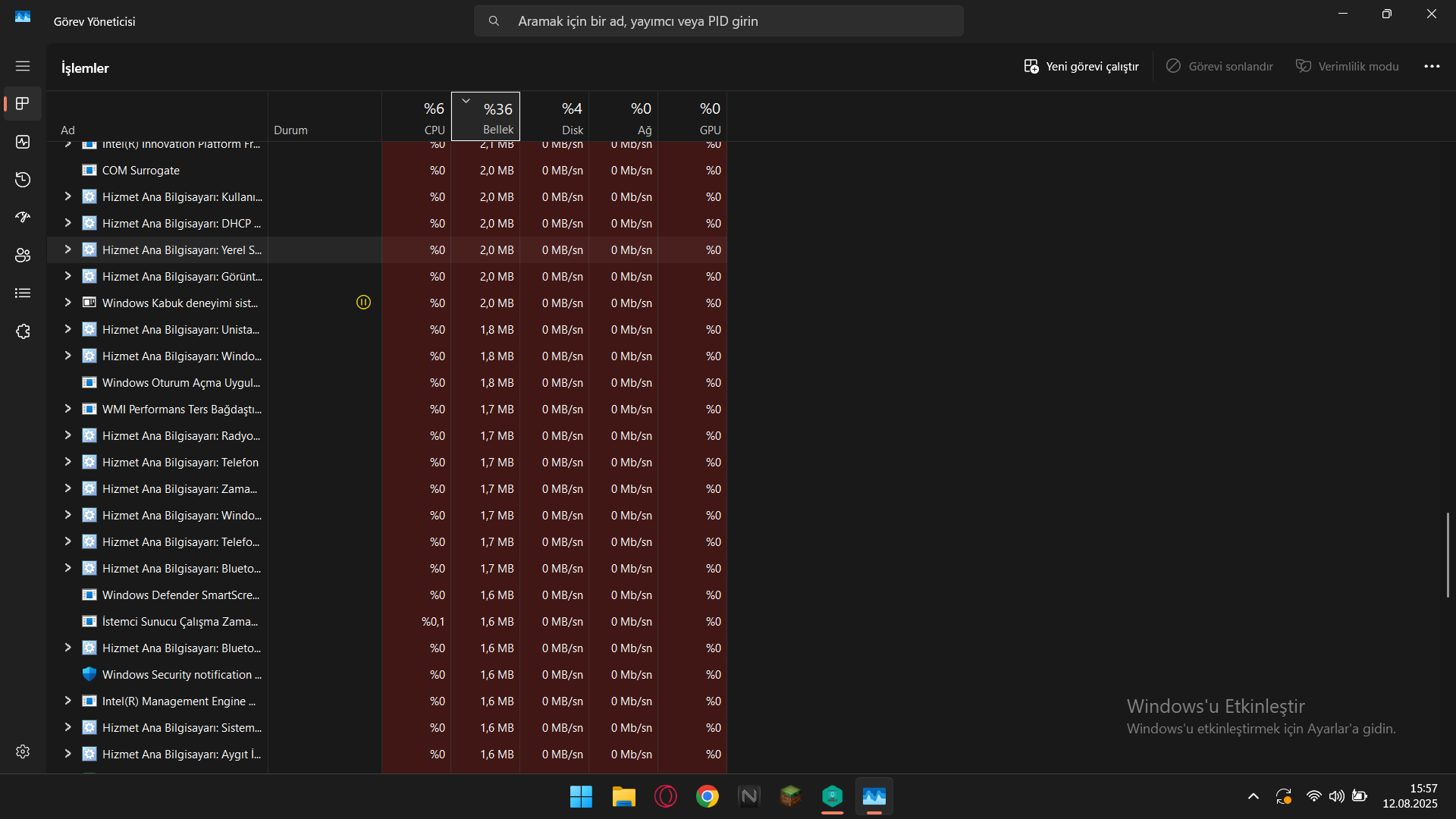Click Verimlilik modu button
Screen dimensions: 1456x819
pos(1347,67)
